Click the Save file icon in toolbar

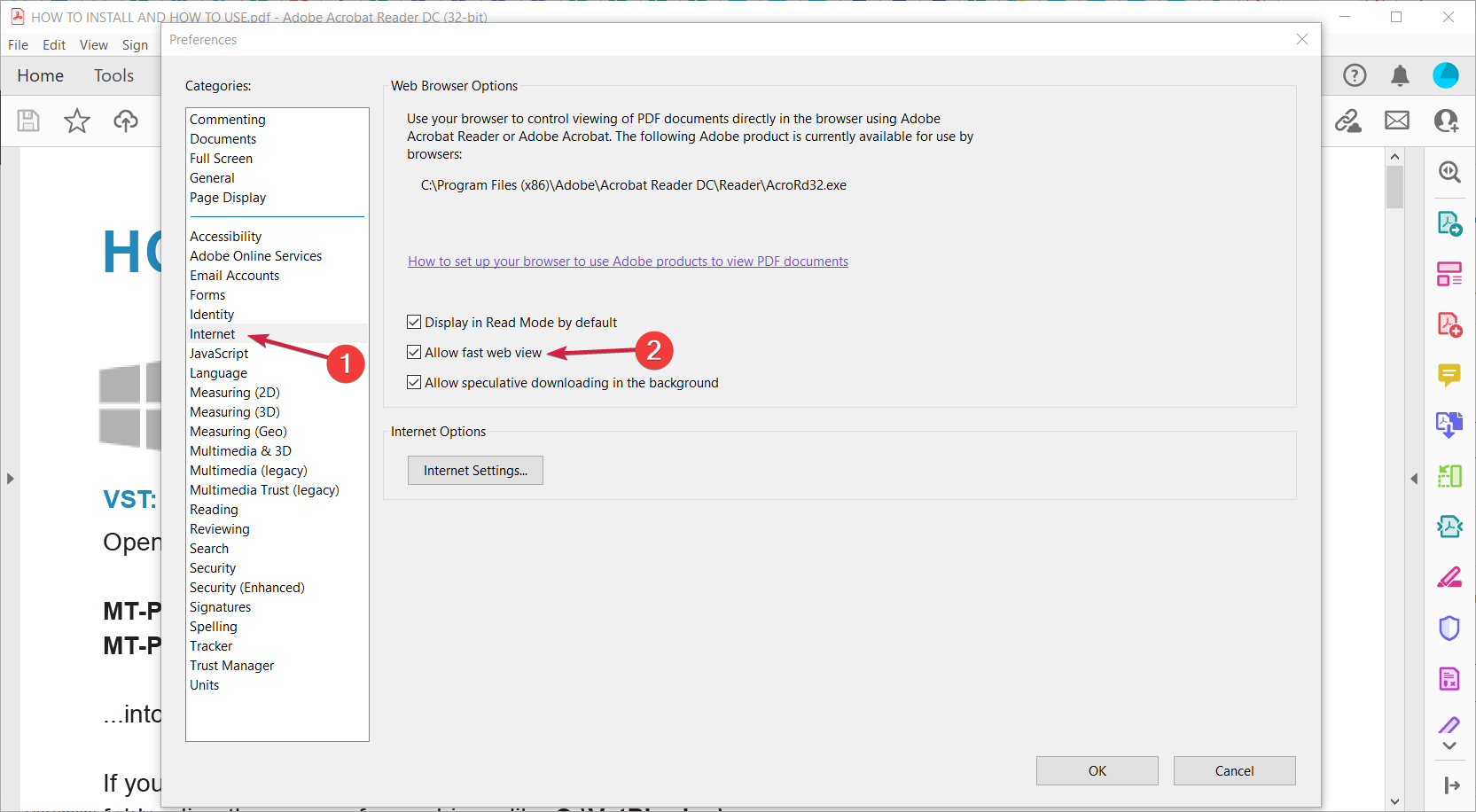point(28,121)
